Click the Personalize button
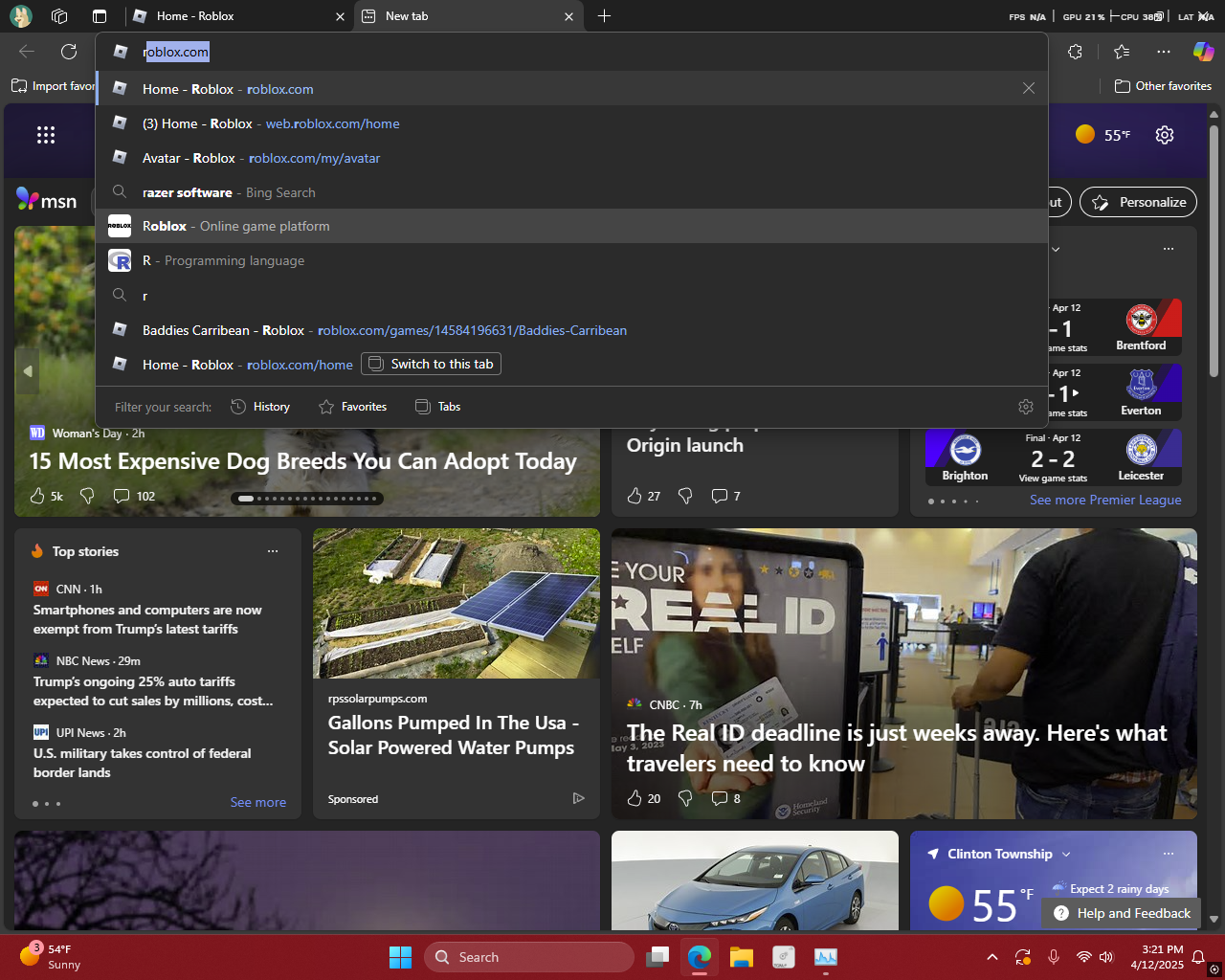Viewport: 1225px width, 980px height. tap(1138, 202)
